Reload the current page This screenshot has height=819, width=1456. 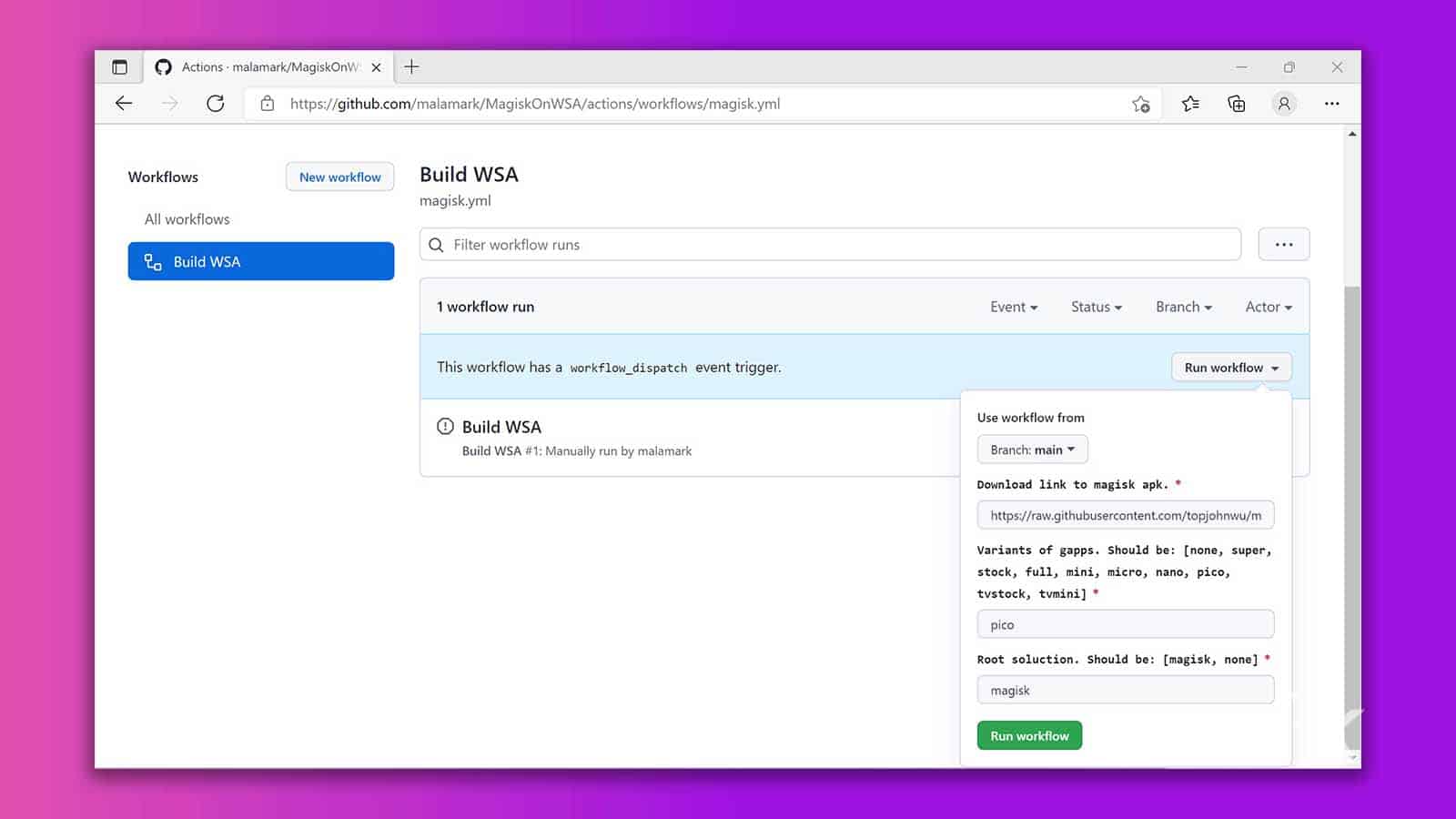216,104
